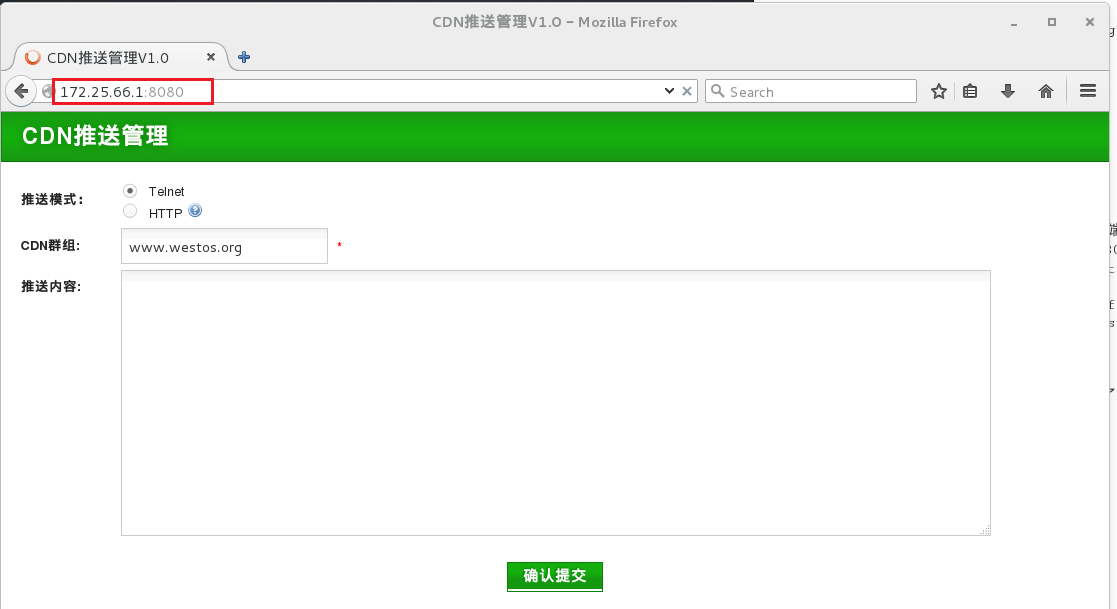The height and width of the screenshot is (609, 1117).
Task: Submit with the 确认提交 button
Action: (555, 576)
